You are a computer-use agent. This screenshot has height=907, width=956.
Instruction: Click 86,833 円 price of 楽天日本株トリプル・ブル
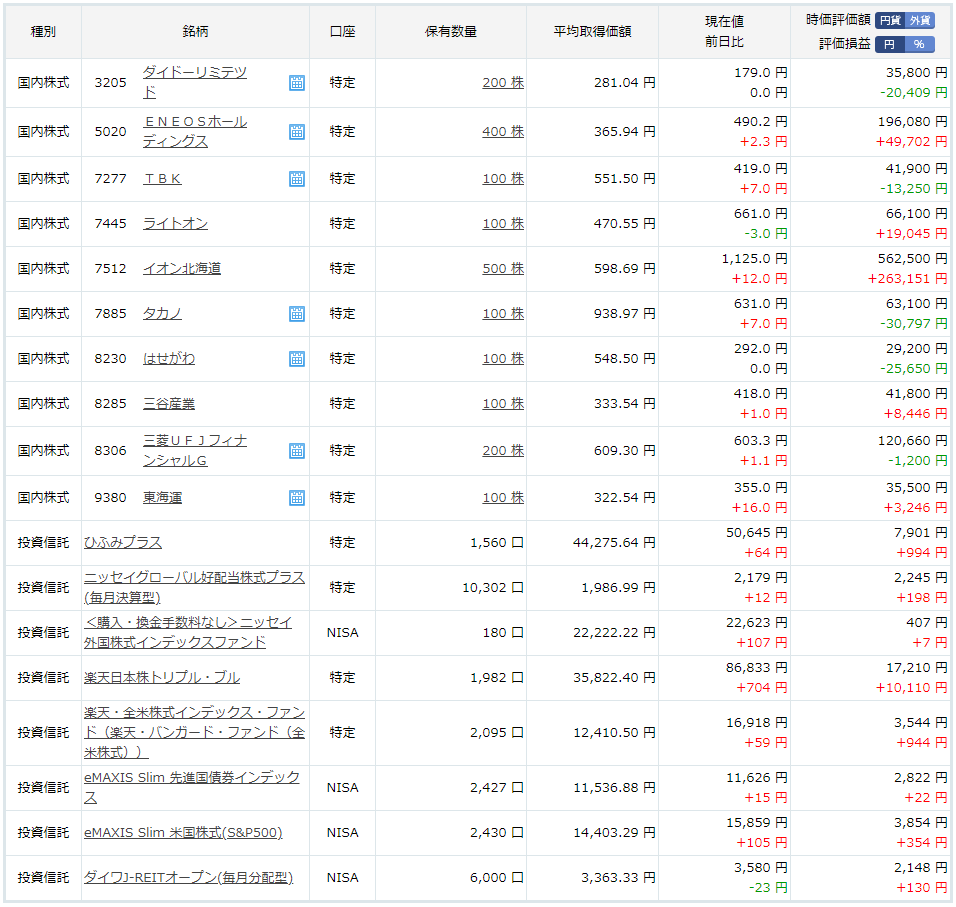coord(757,668)
